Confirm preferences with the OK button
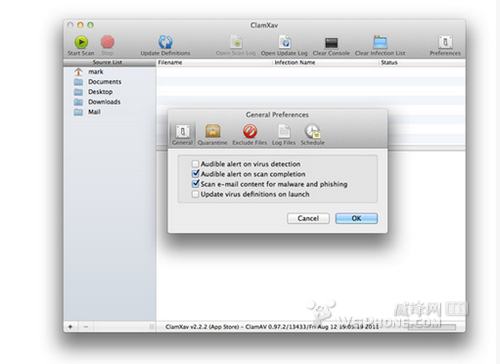500x364 pixels. tap(356, 218)
